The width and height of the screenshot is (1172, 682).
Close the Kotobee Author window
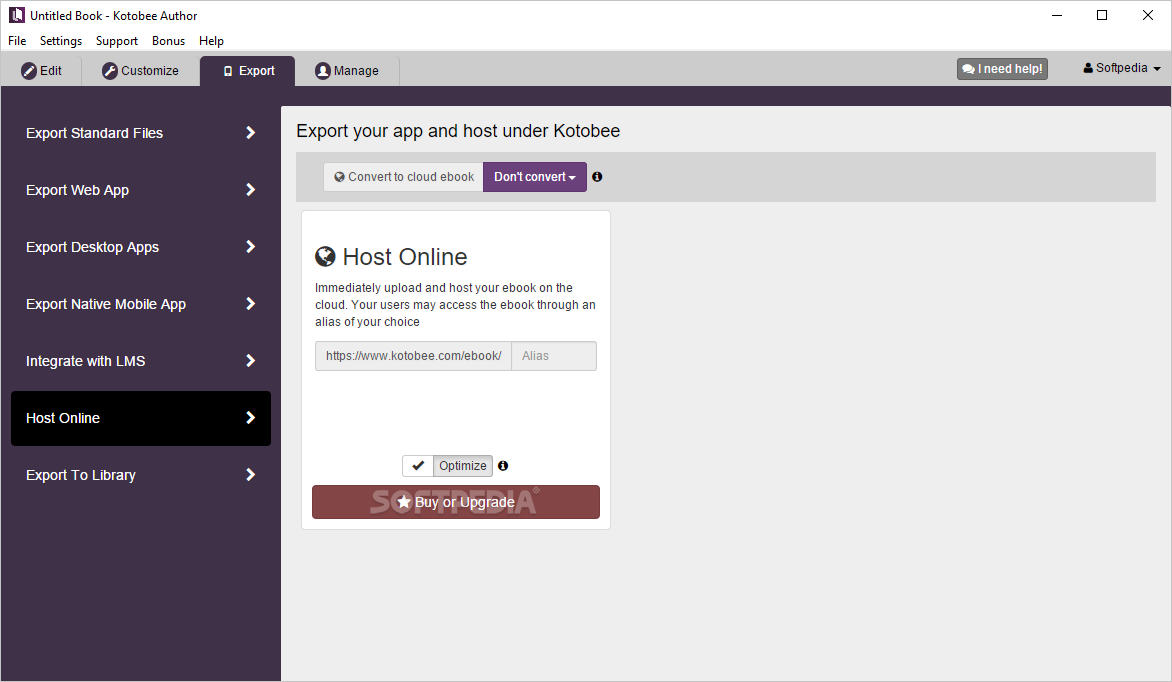(x=1148, y=15)
